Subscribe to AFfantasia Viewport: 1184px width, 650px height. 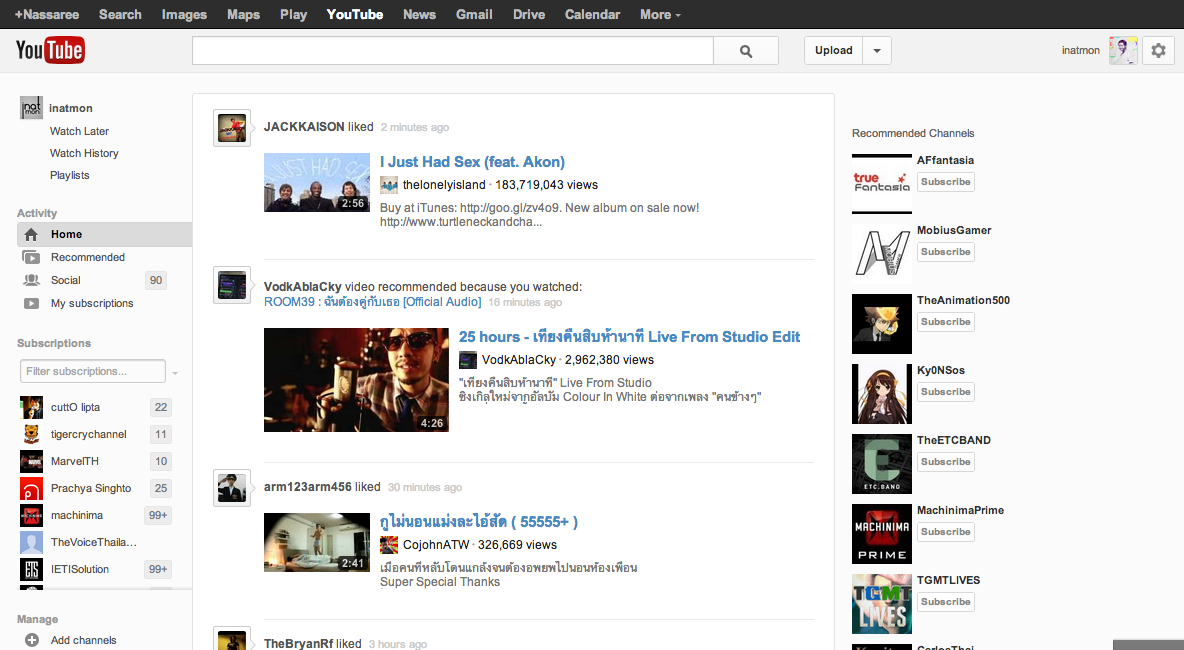[x=945, y=182]
